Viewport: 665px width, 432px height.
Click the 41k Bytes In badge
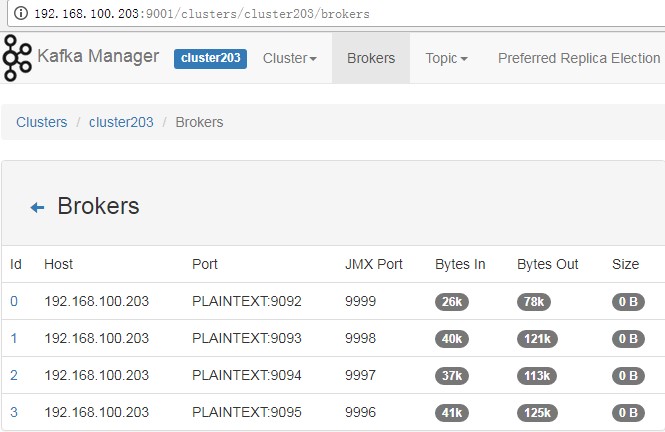(x=452, y=412)
